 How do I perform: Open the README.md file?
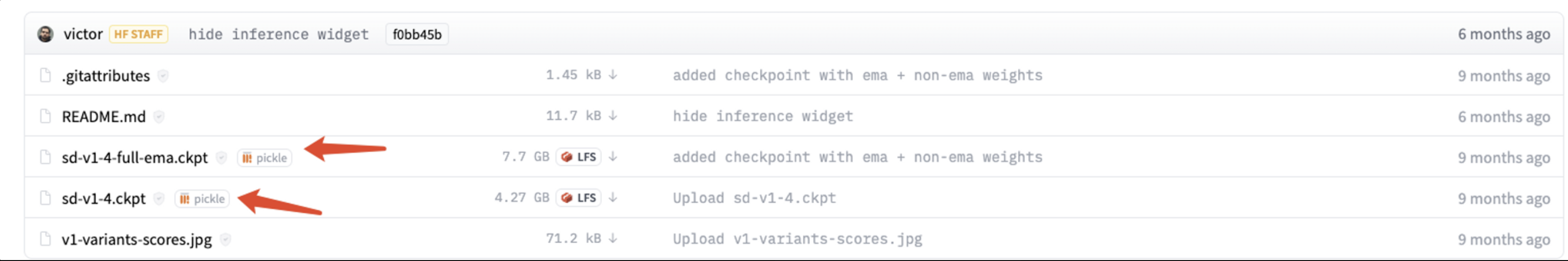(104, 116)
